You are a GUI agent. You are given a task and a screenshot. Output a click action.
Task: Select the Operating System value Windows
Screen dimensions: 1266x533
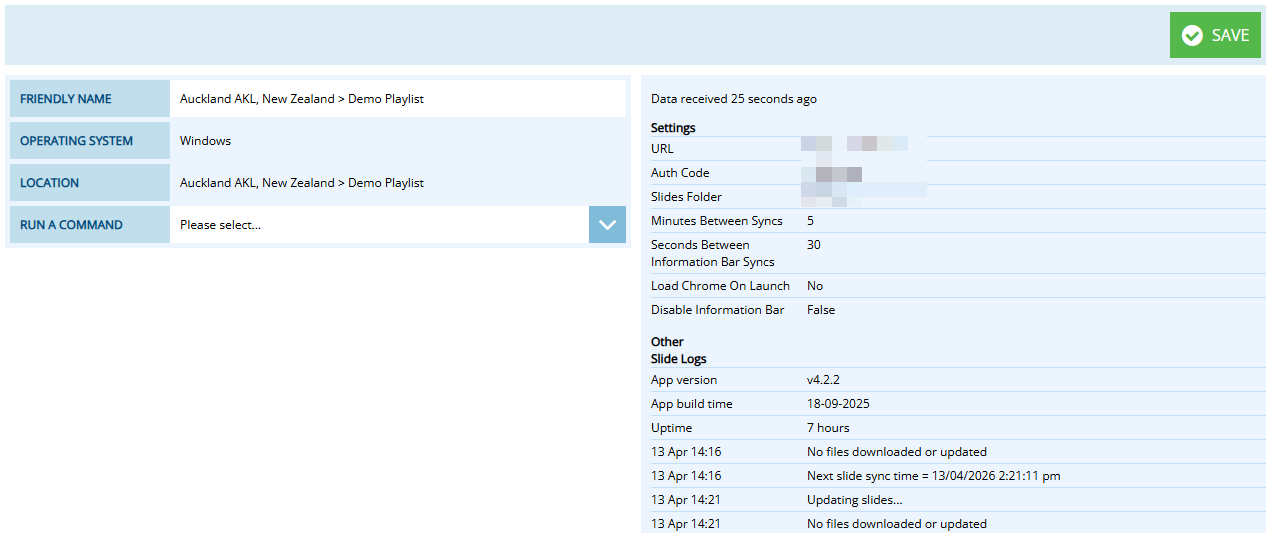tap(205, 141)
